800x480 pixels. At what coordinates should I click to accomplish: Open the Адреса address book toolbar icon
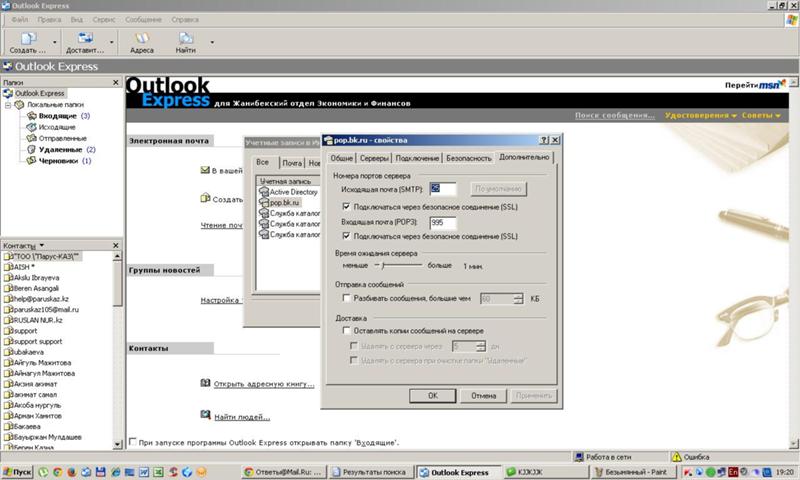(x=142, y=39)
